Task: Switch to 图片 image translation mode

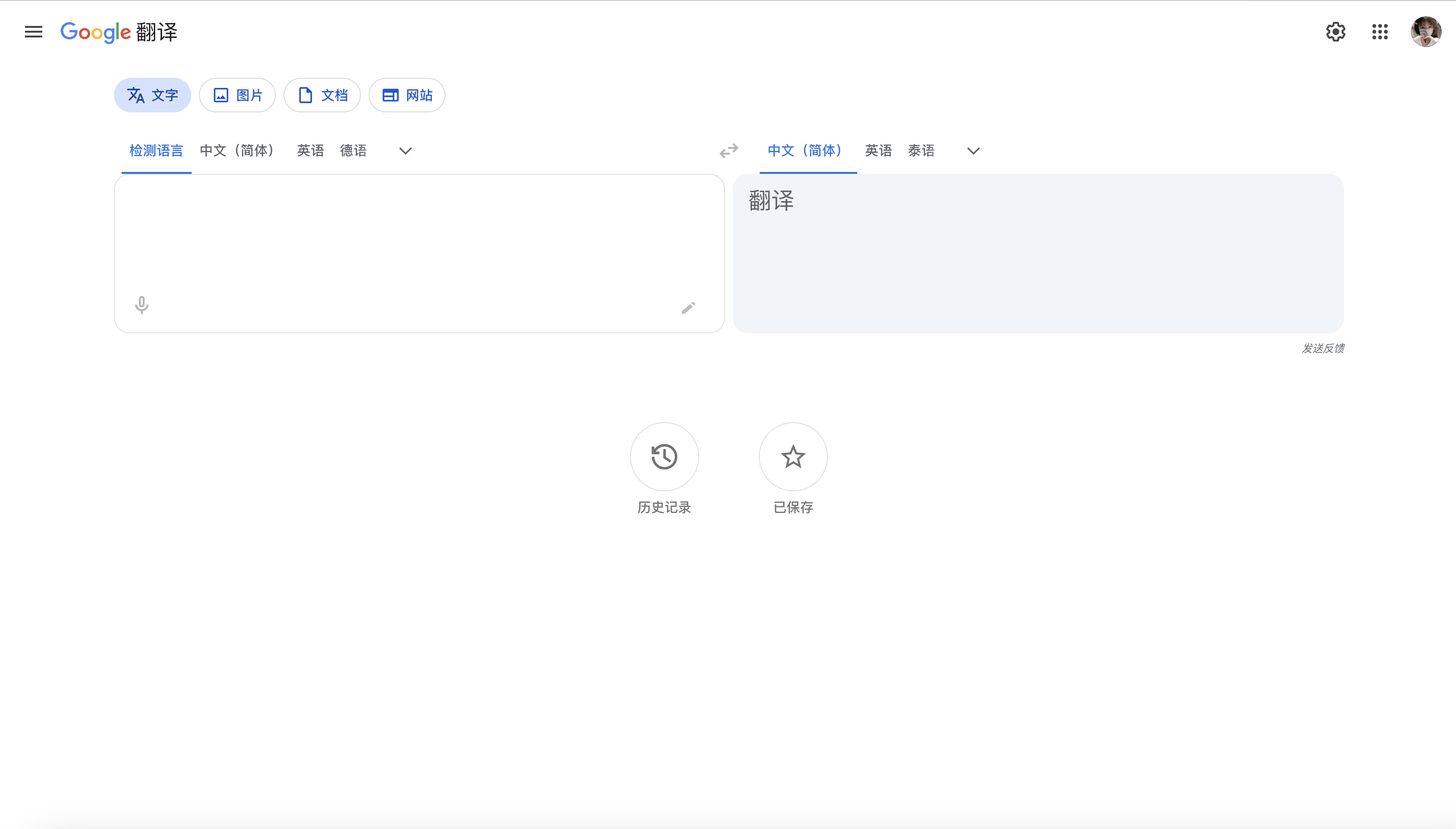Action: click(x=237, y=95)
